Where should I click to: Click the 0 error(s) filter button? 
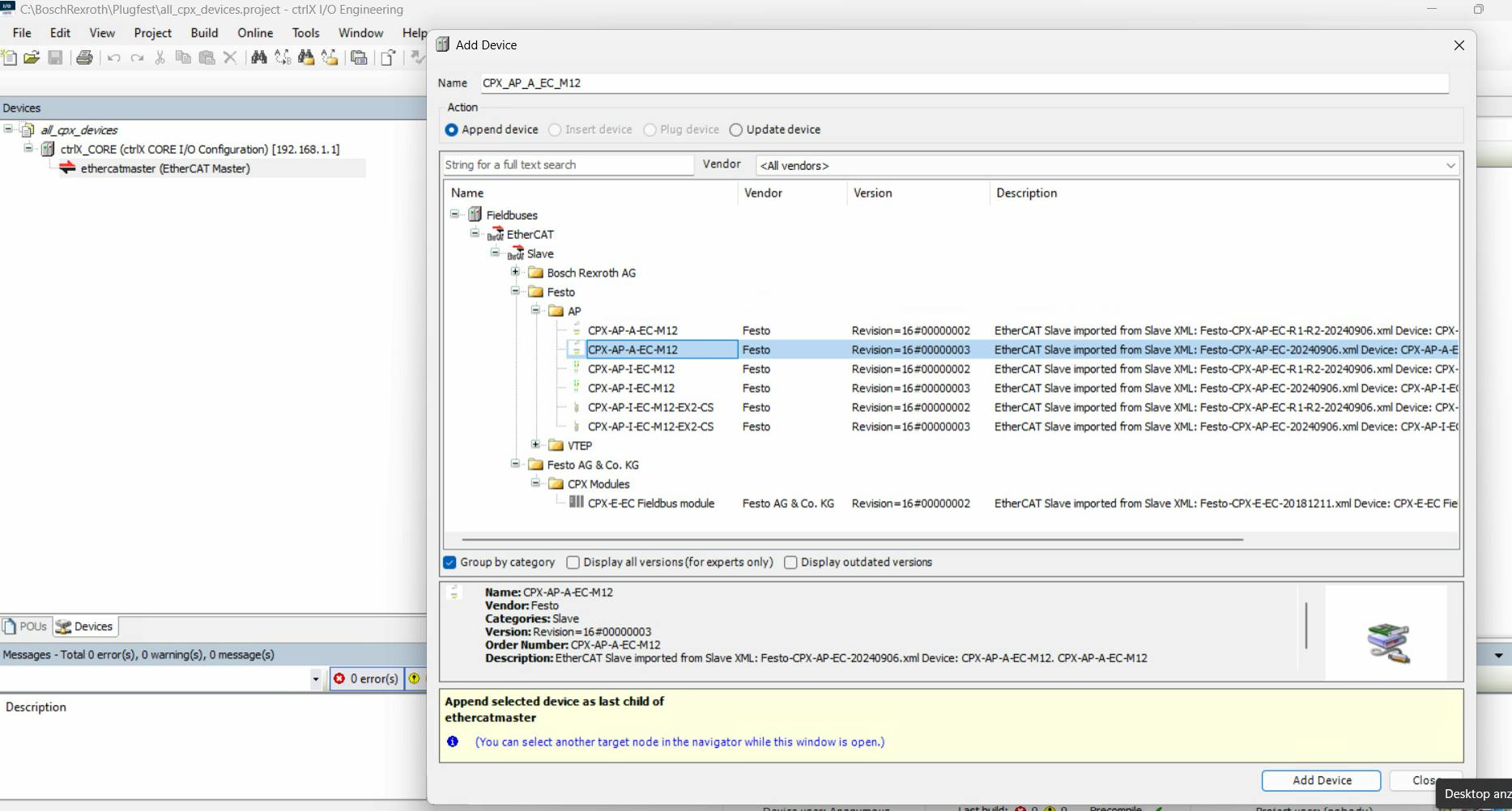tap(367, 678)
